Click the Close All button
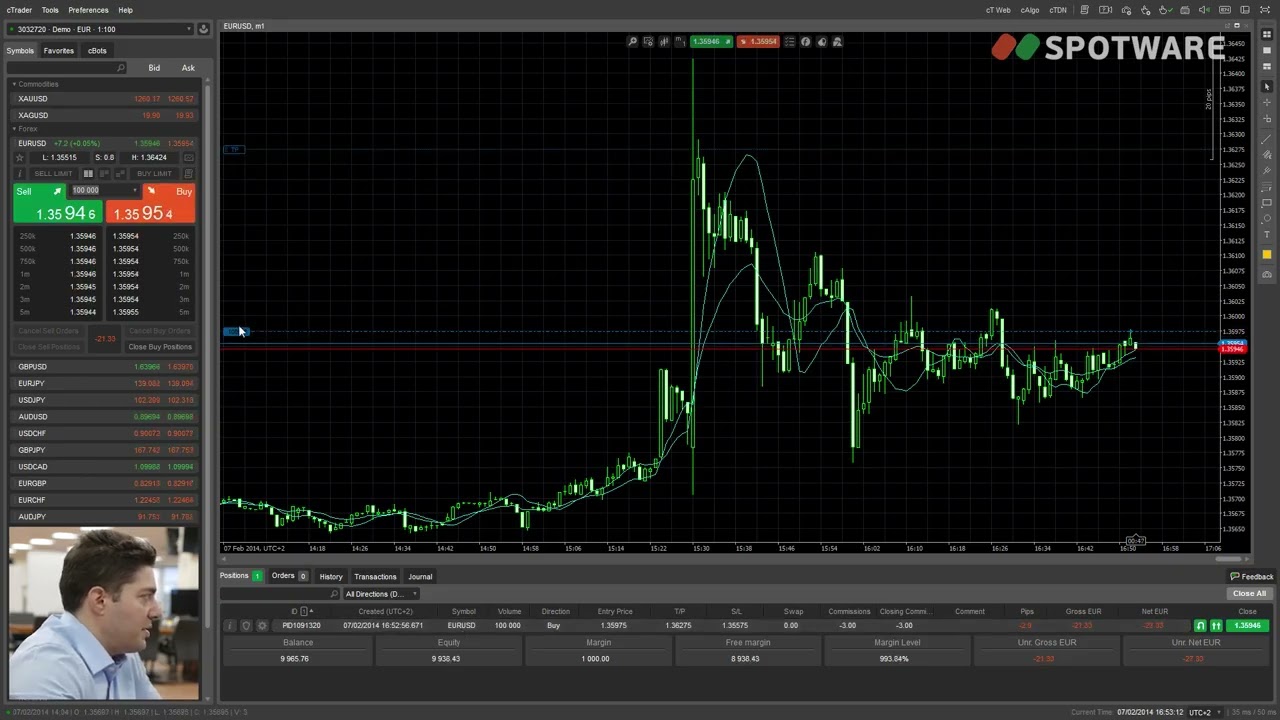The height and width of the screenshot is (720, 1280). (x=1249, y=594)
